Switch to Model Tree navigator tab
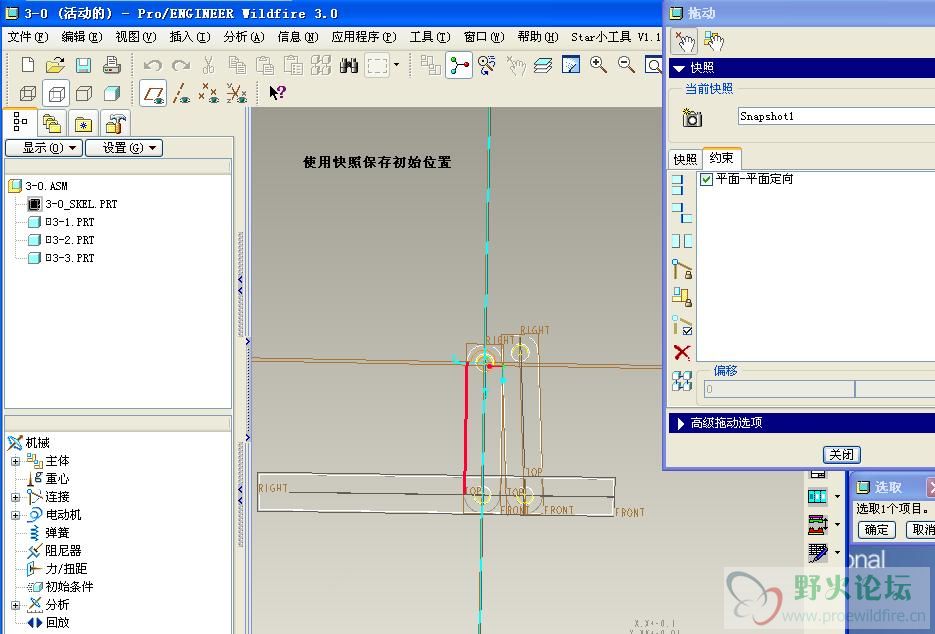The height and width of the screenshot is (634, 935). (20, 122)
